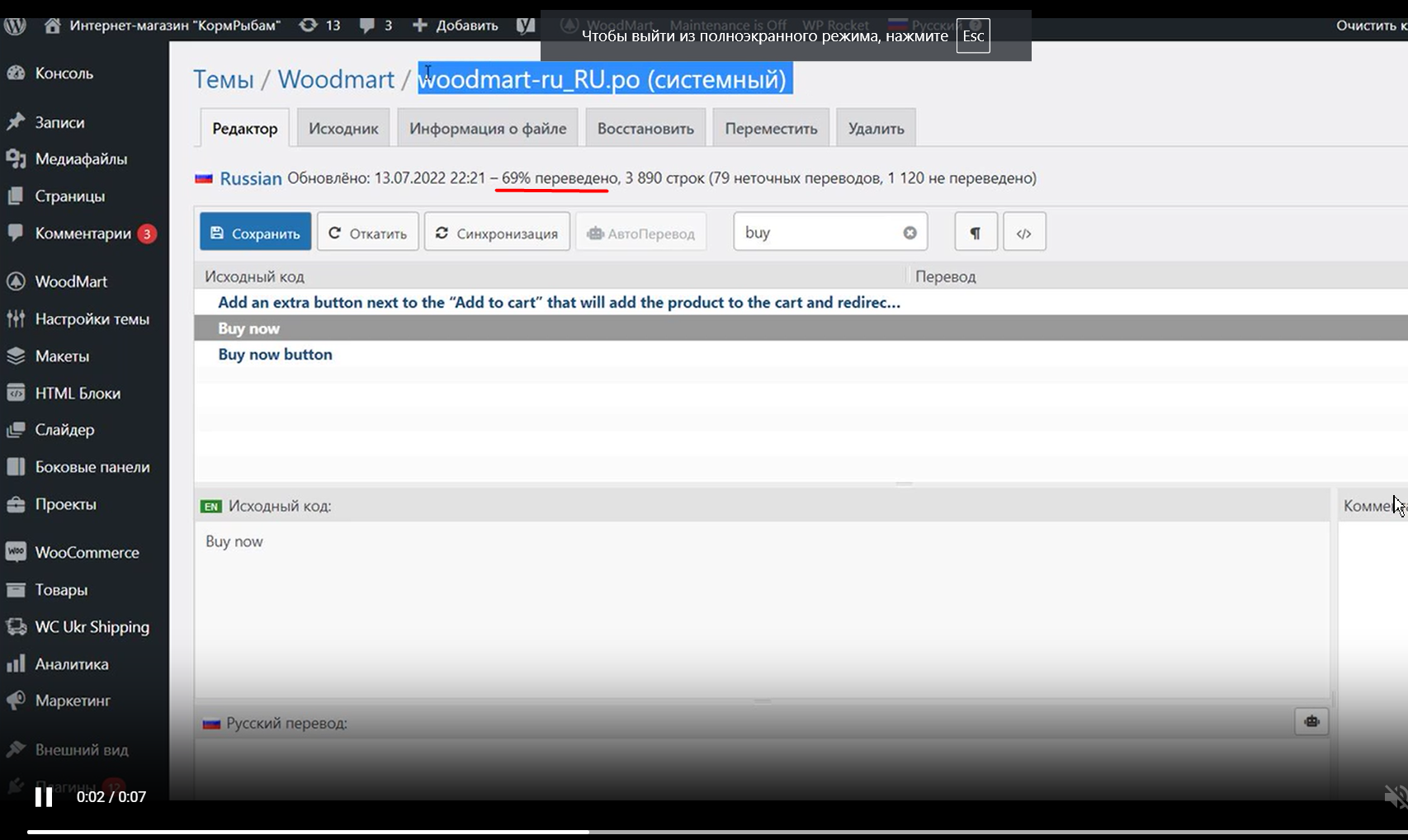
Task: Click the Russian language link
Action: (x=251, y=178)
